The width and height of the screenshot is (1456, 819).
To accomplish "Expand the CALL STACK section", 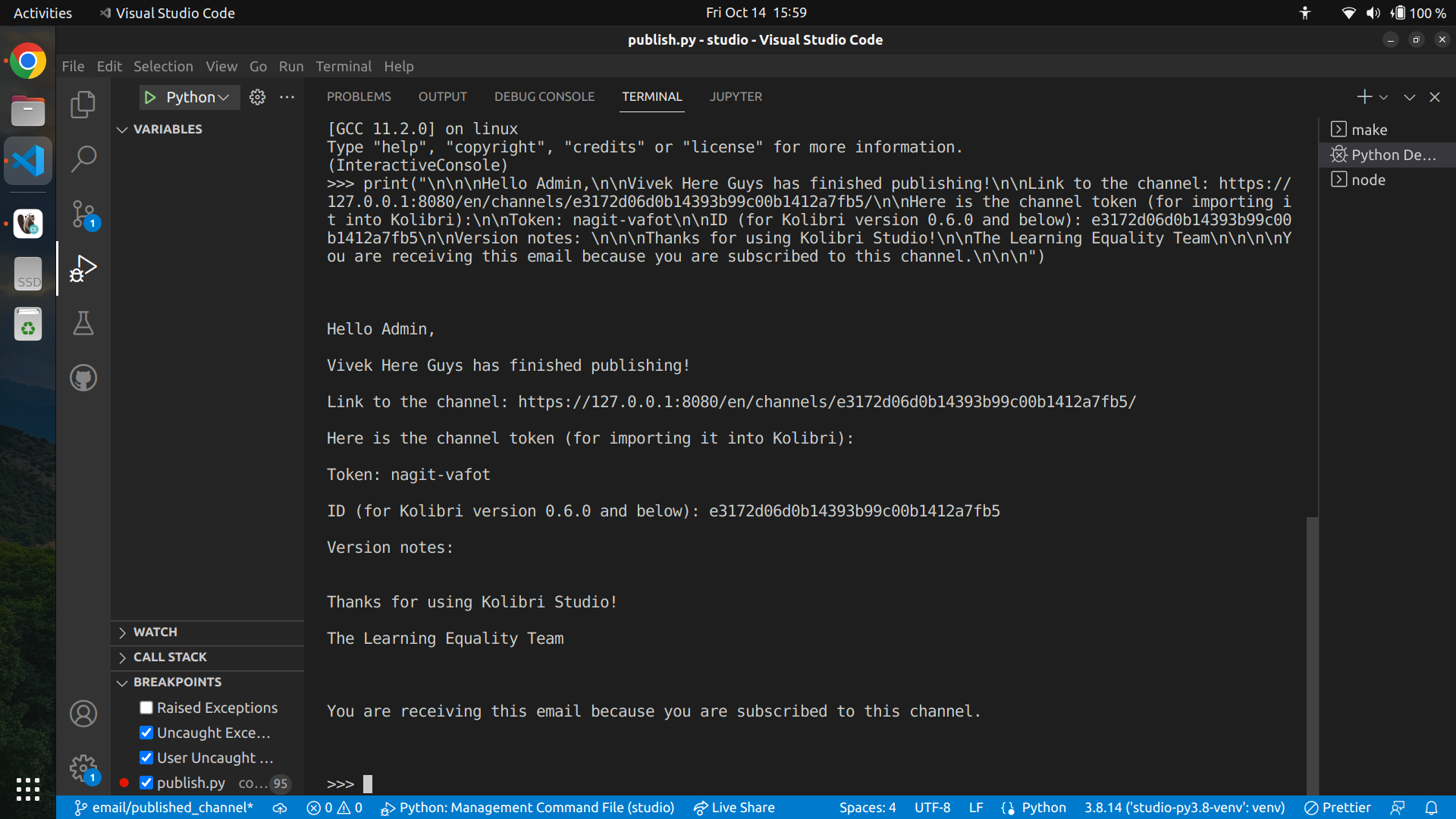I will point(170,657).
